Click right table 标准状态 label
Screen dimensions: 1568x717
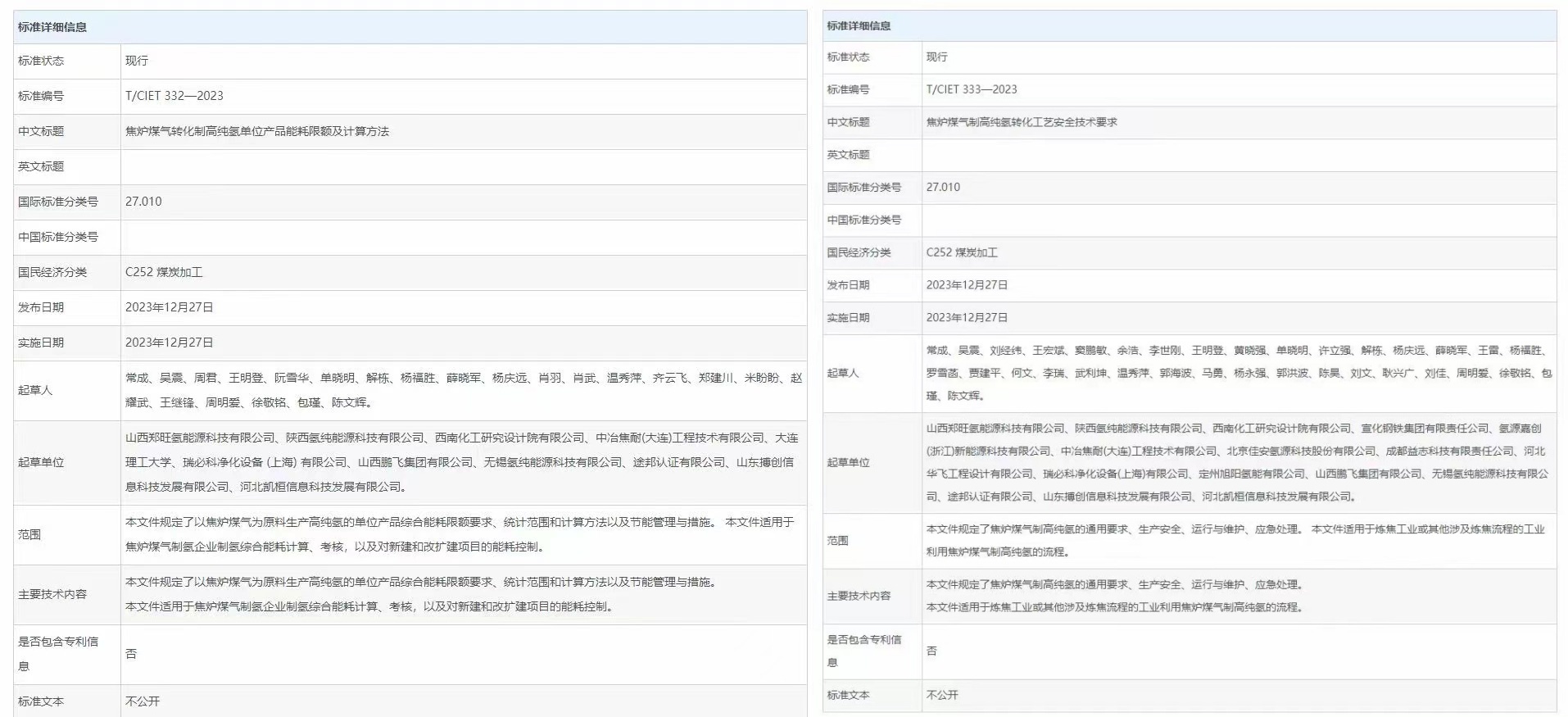848,57
